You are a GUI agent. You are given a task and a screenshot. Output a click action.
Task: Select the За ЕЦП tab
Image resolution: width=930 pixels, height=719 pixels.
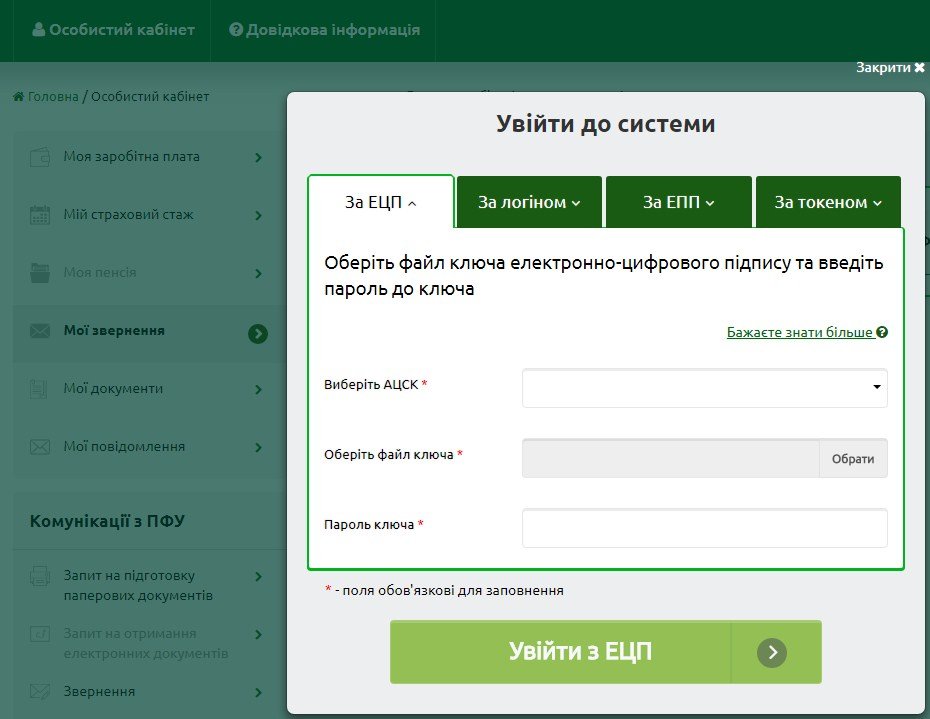pos(380,202)
